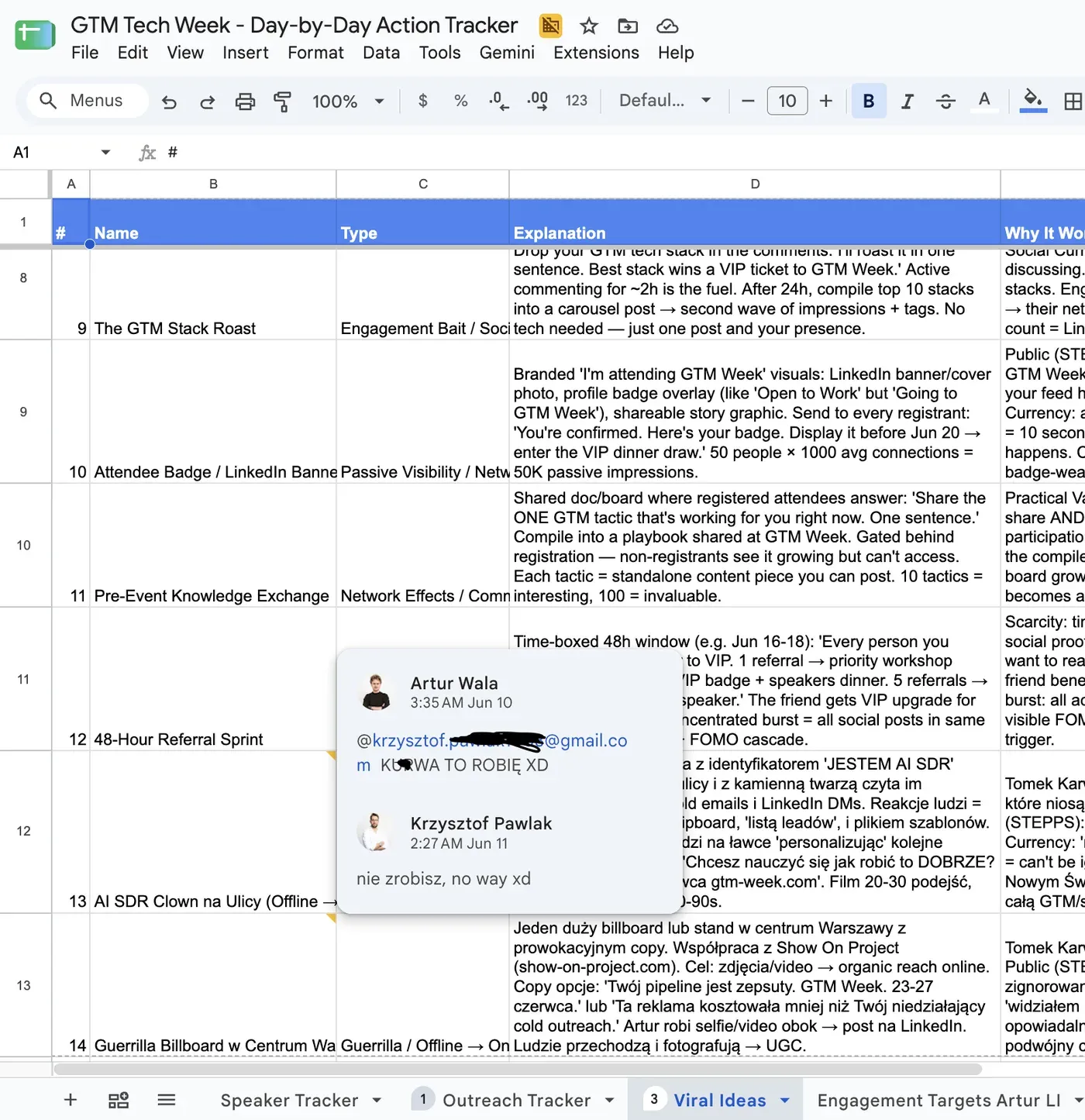Open the borders tool
Viewport: 1085px width, 1120px height.
tap(1073, 101)
